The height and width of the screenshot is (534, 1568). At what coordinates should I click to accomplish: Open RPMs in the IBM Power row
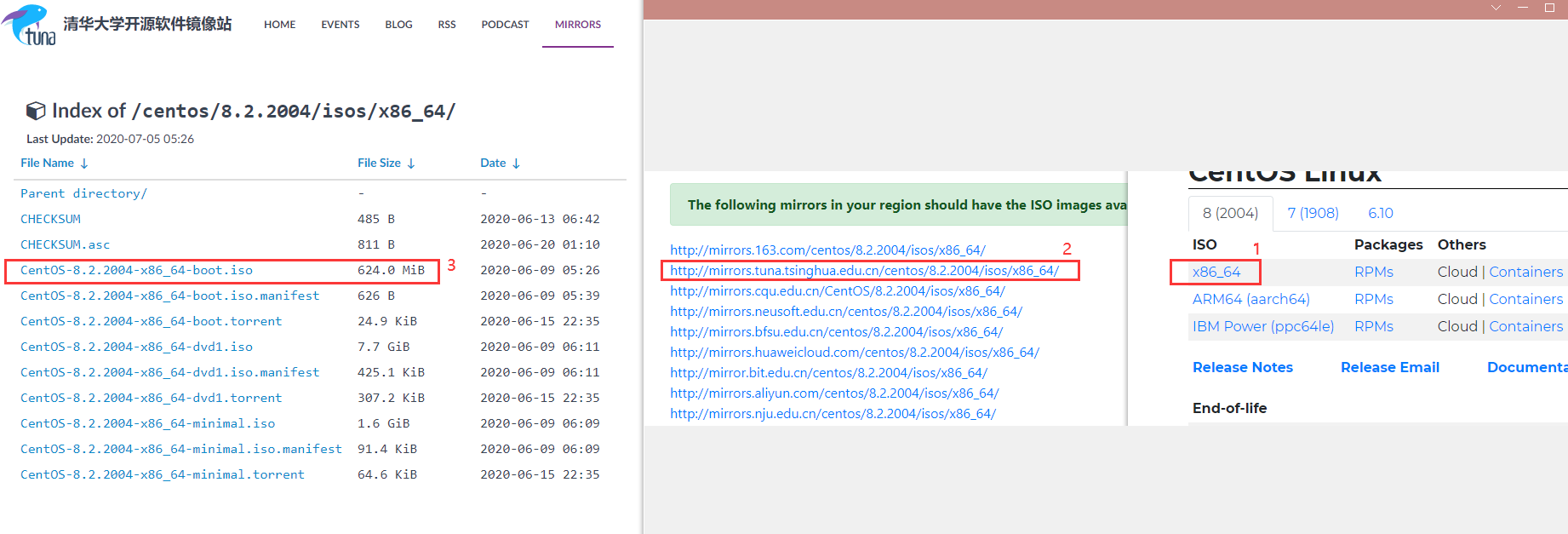point(1374,327)
